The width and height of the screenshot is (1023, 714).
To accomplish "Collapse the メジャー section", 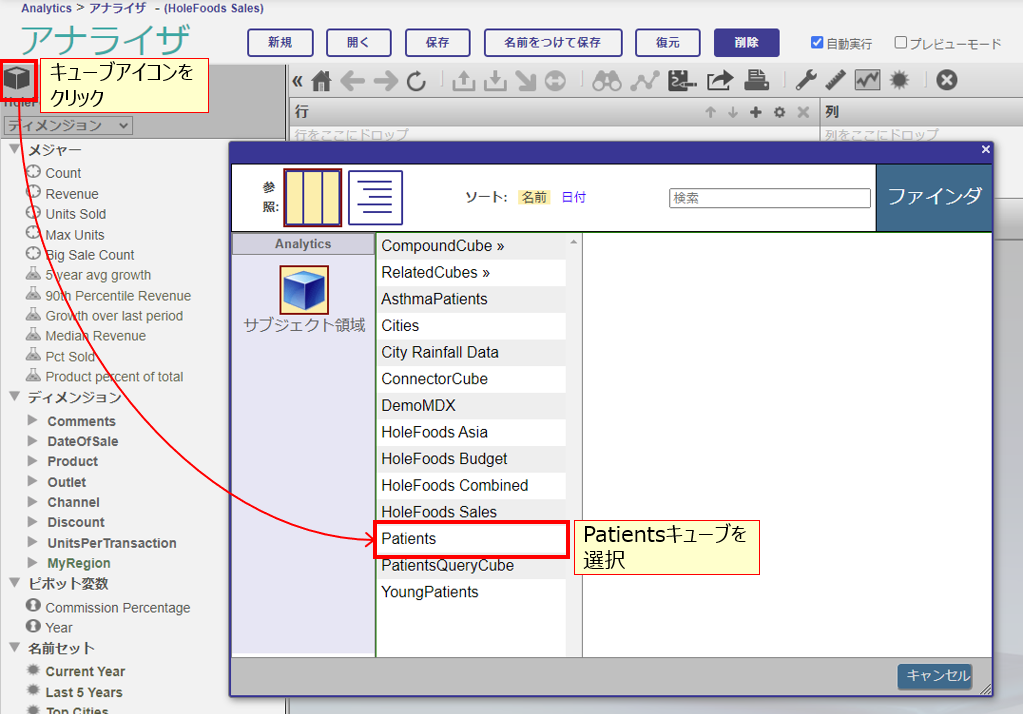I will 15,150.
